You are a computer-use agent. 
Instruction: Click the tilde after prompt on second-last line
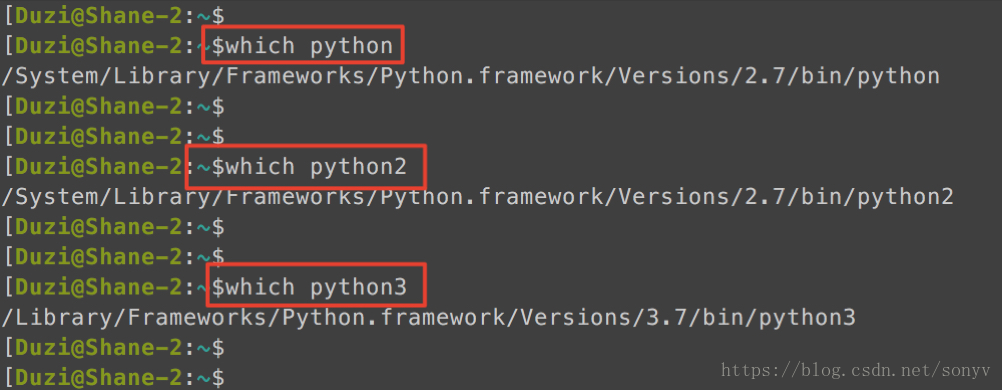coord(204,348)
